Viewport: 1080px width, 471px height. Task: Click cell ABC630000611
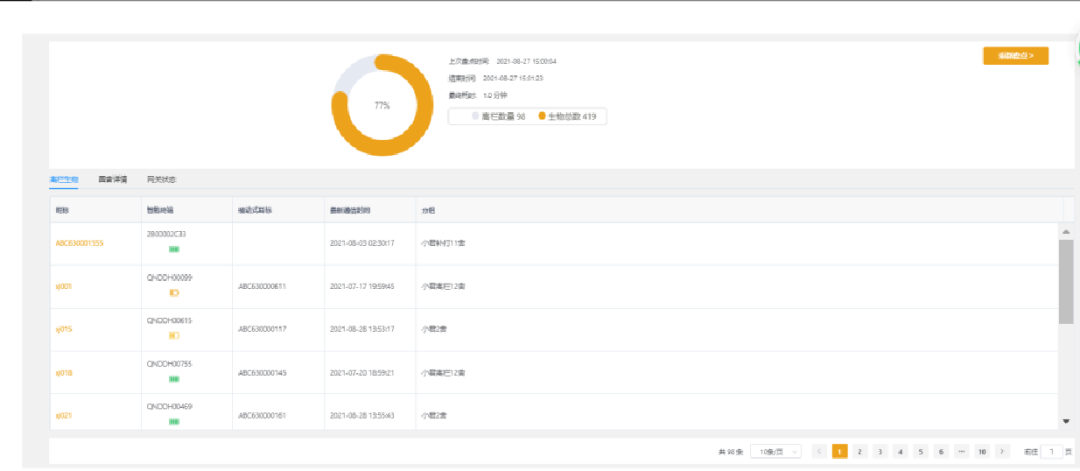click(262, 286)
